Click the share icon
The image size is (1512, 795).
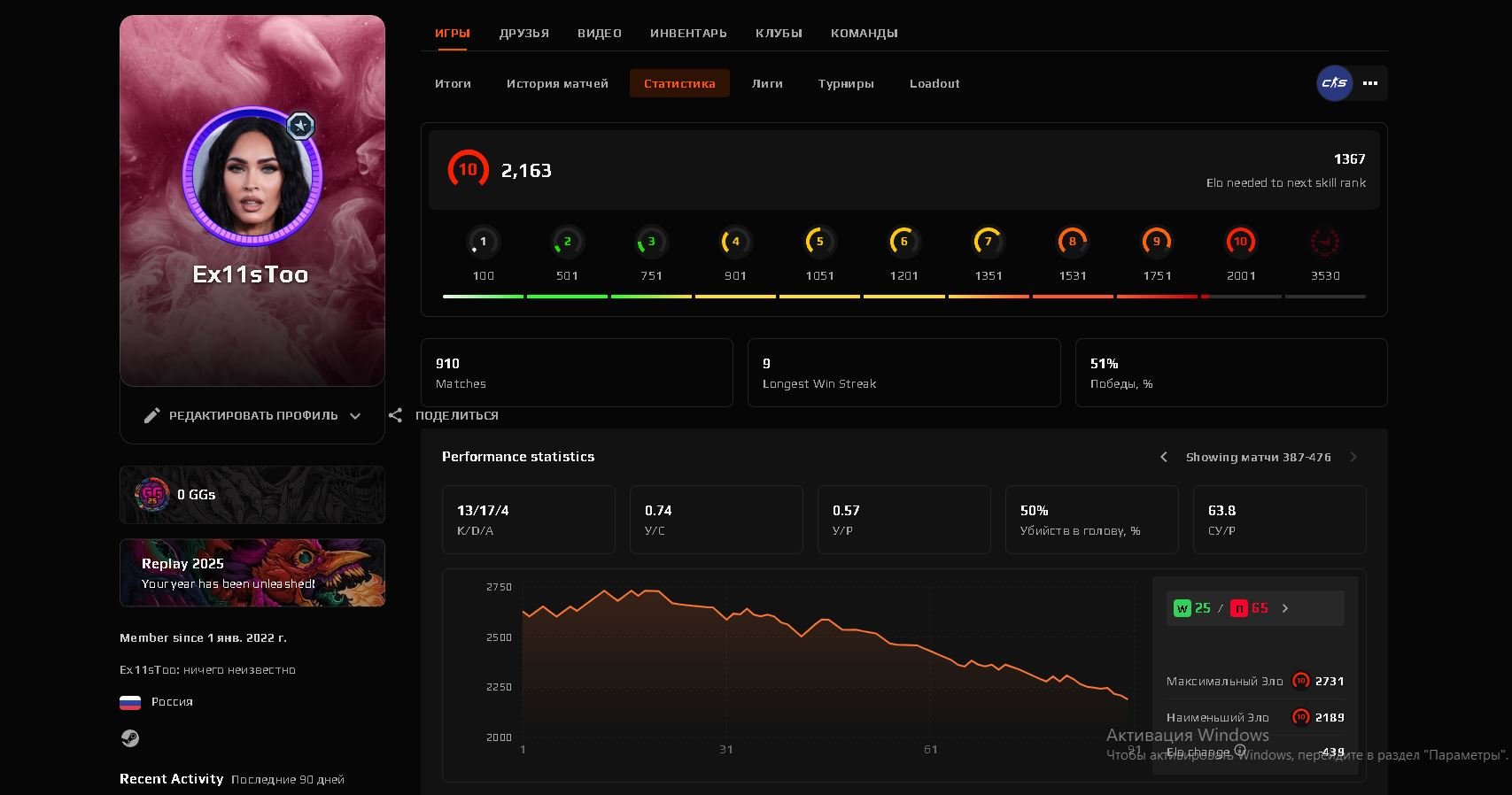pyautogui.click(x=395, y=415)
